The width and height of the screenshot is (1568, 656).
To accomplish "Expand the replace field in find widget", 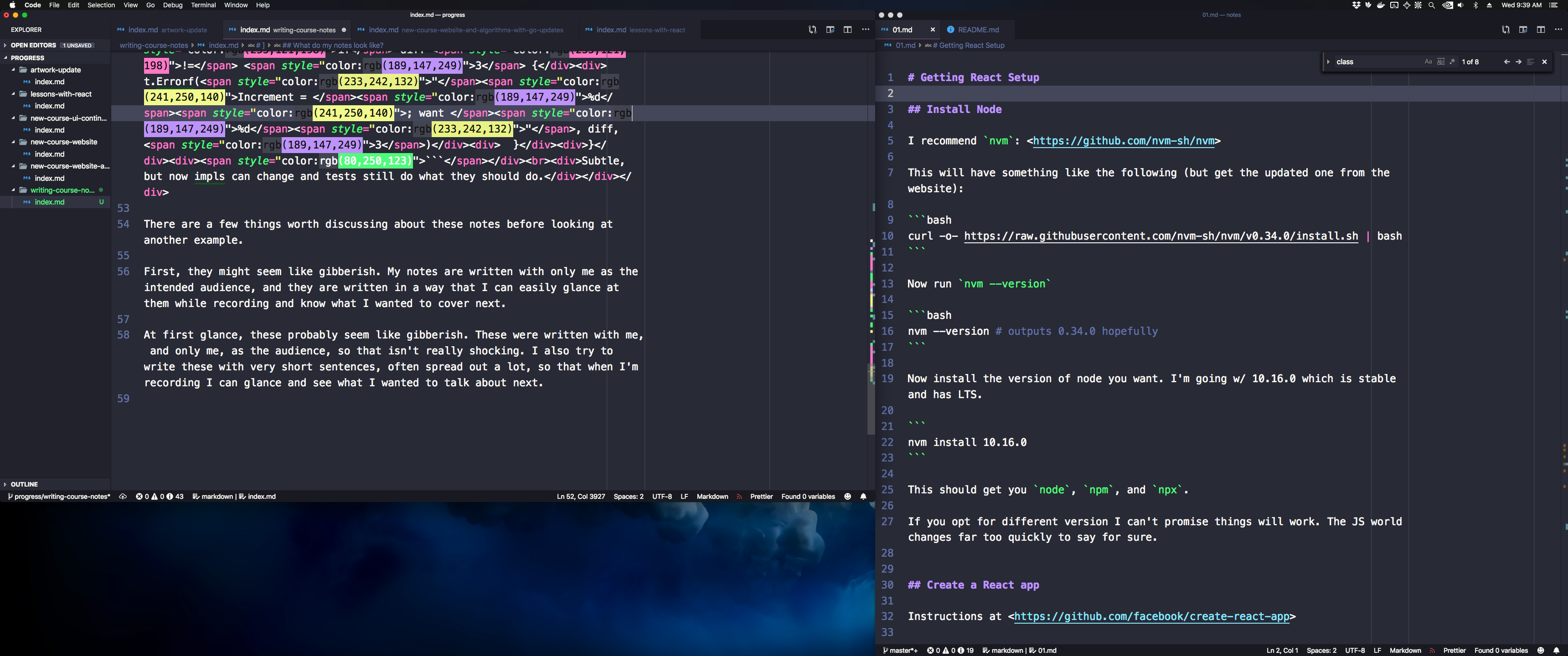I will [x=1328, y=61].
